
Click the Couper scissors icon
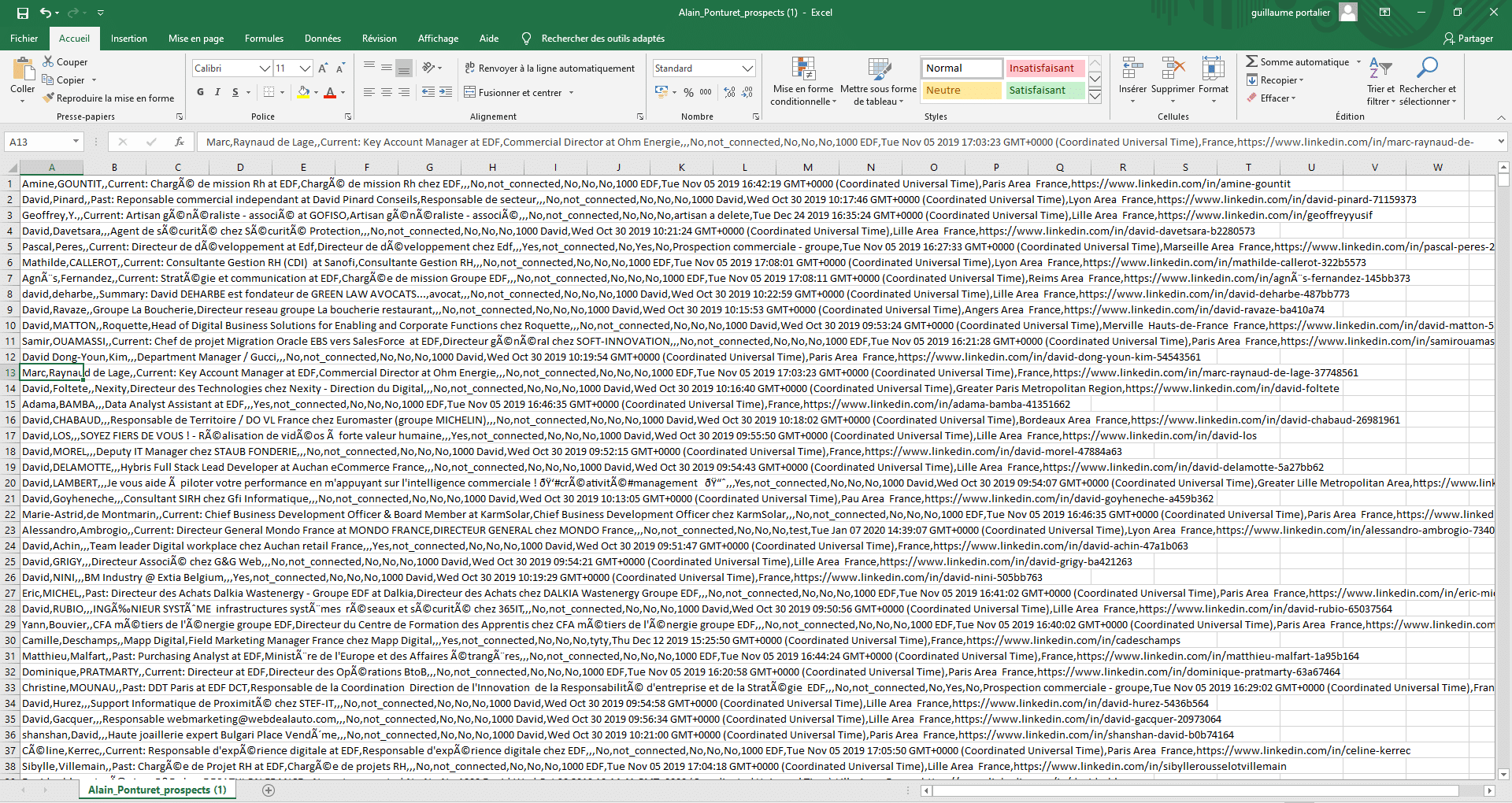tap(49, 61)
